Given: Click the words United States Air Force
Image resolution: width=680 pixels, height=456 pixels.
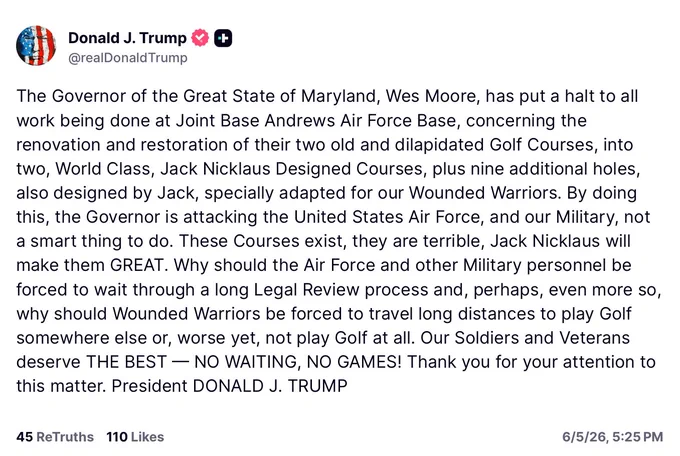Looking at the screenshot, I should point(388,217).
